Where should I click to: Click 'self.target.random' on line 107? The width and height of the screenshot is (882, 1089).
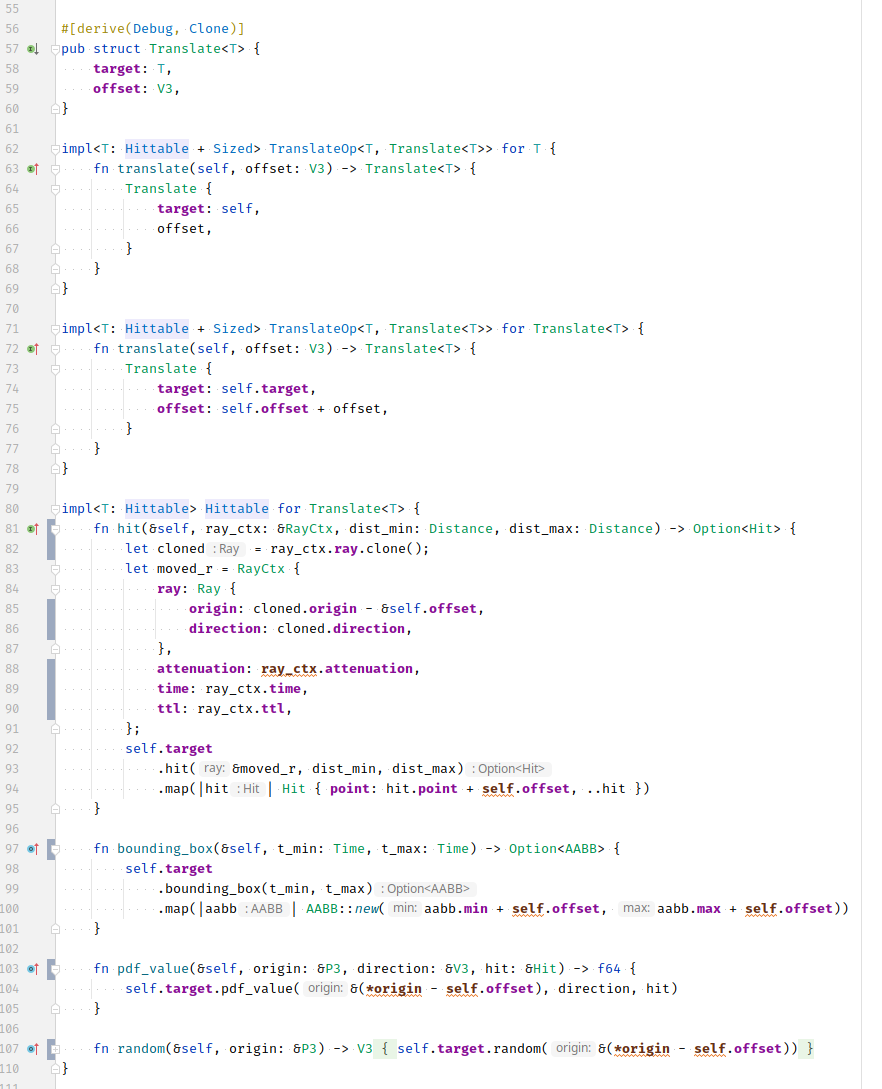[x=468, y=1049]
